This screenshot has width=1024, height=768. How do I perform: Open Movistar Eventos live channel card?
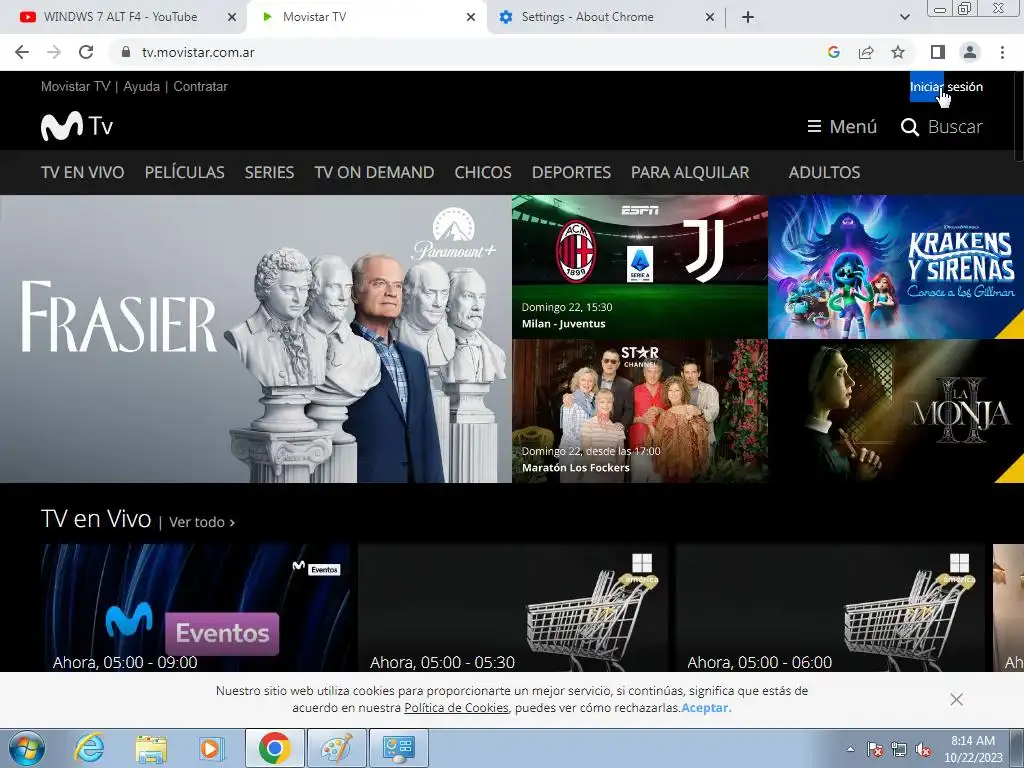click(195, 607)
